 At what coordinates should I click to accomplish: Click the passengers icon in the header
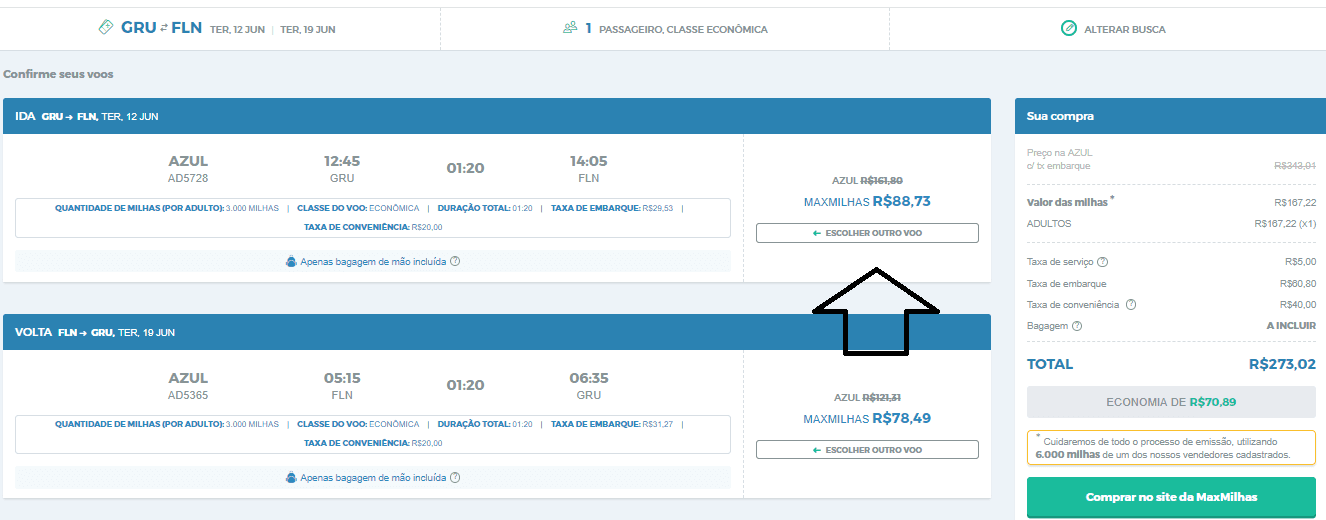click(x=570, y=28)
